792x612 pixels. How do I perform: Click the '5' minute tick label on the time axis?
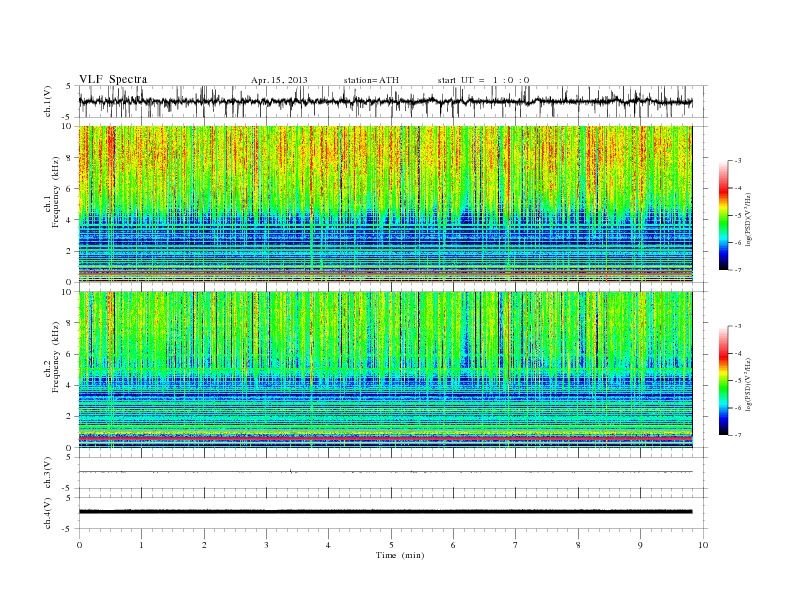[x=391, y=545]
